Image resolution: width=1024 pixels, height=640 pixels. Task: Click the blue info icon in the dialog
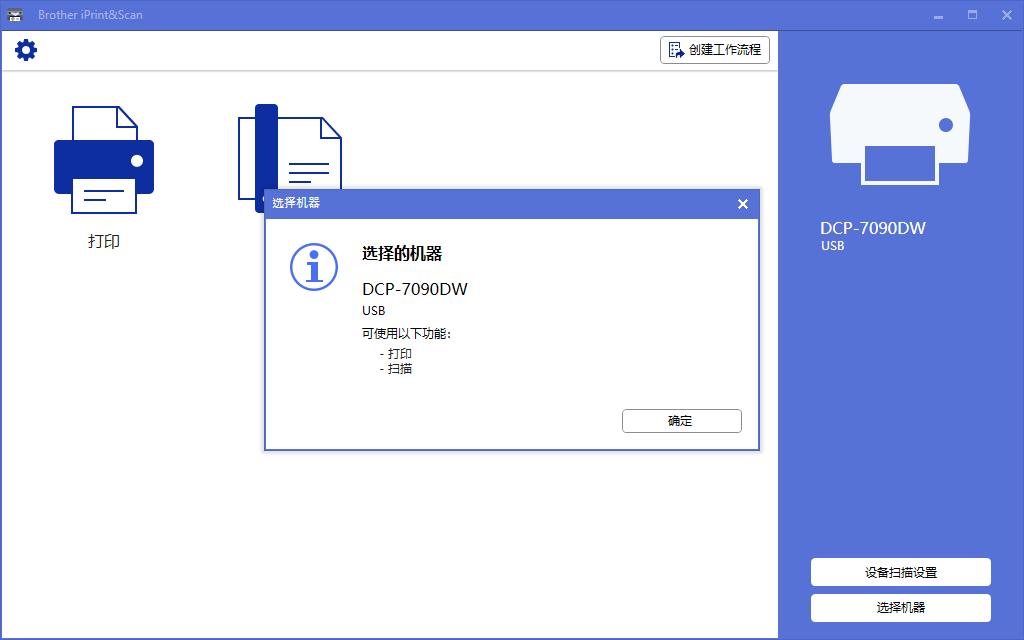(313, 267)
